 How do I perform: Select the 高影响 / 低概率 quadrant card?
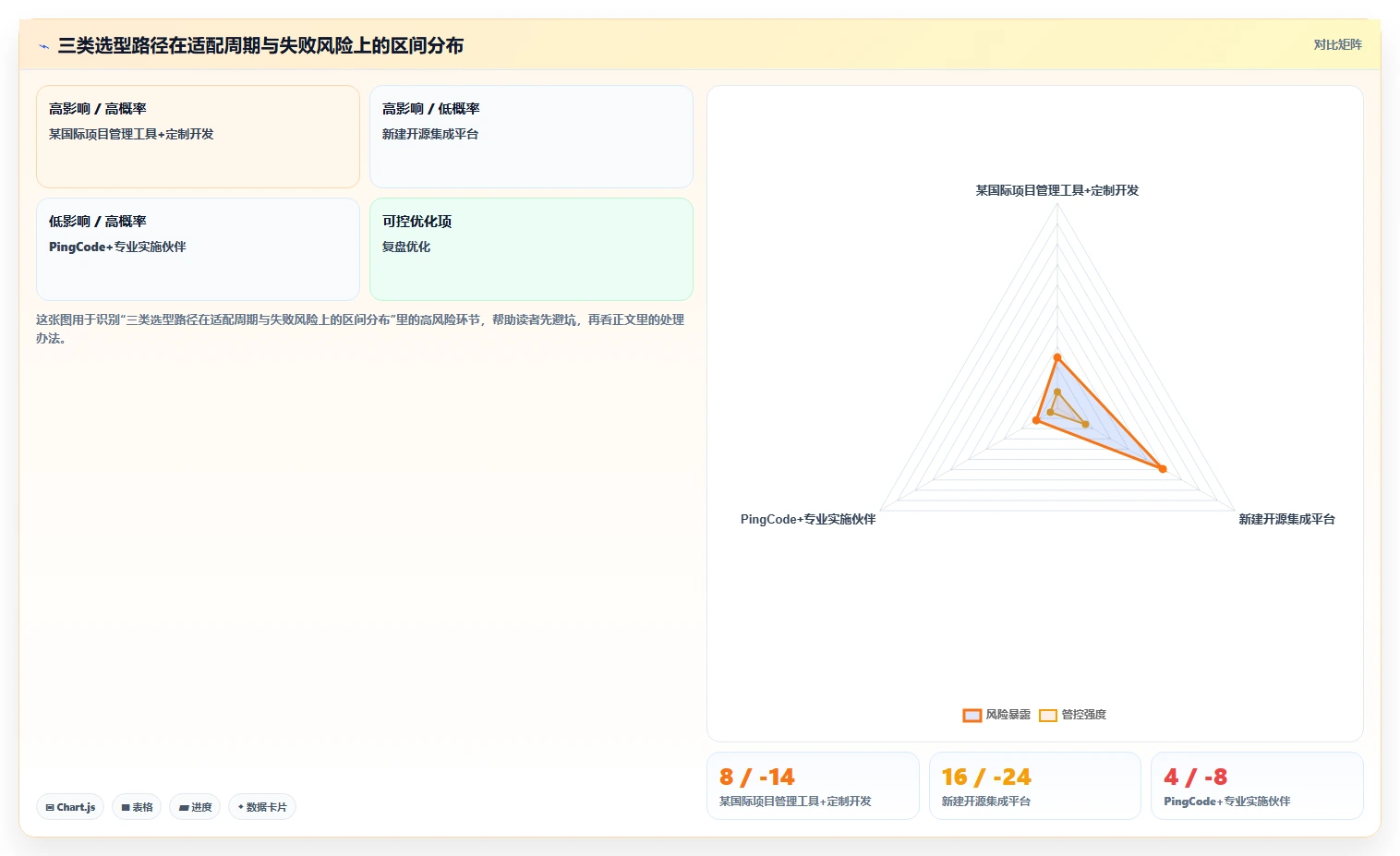click(531, 137)
